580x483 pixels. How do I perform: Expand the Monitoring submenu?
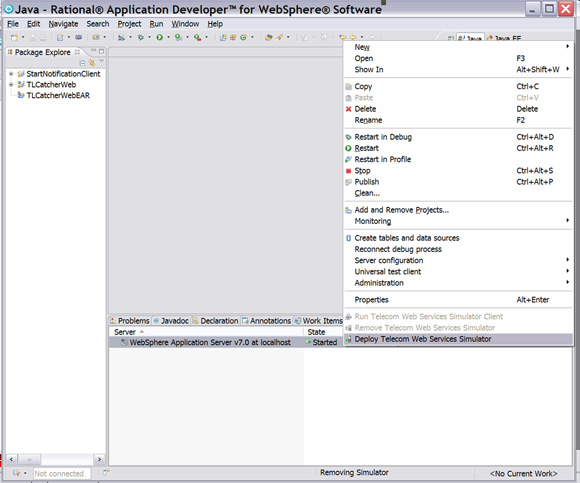[x=459, y=221]
